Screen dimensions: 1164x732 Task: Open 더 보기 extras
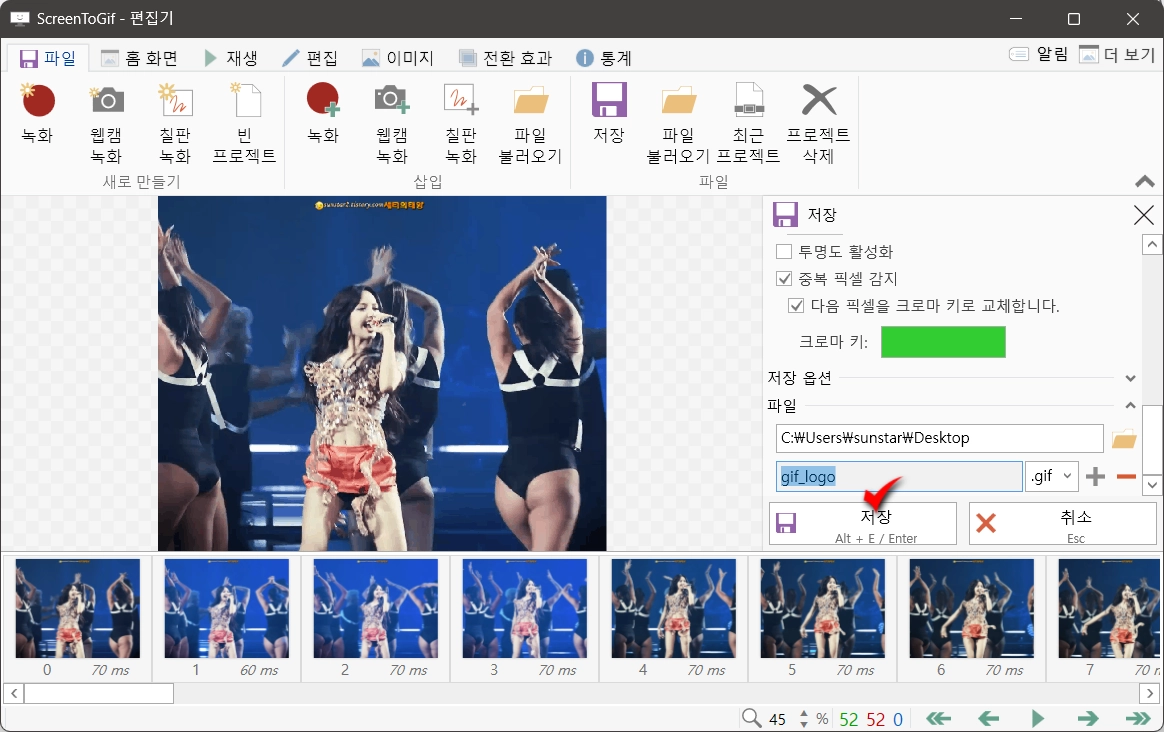point(1117,54)
